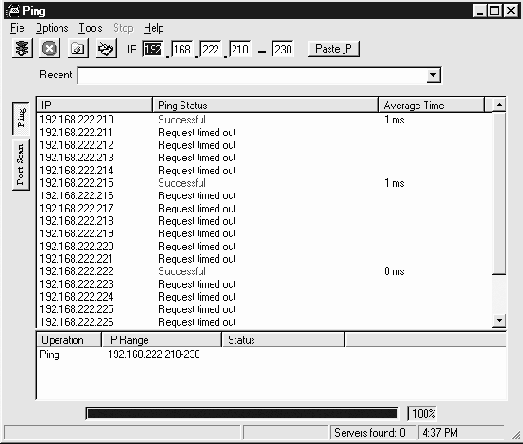Open the Recent addresses dropdown
This screenshot has height=444, width=523.
433,75
